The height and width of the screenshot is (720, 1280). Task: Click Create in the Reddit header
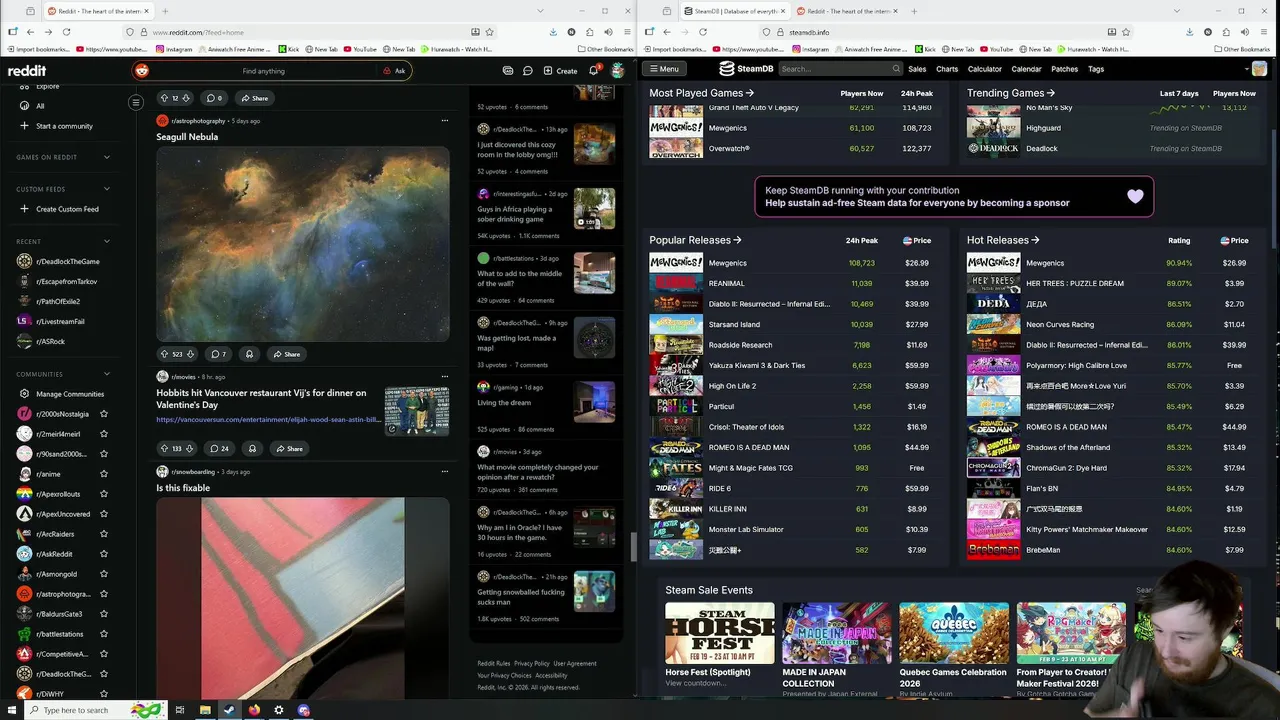coord(560,71)
